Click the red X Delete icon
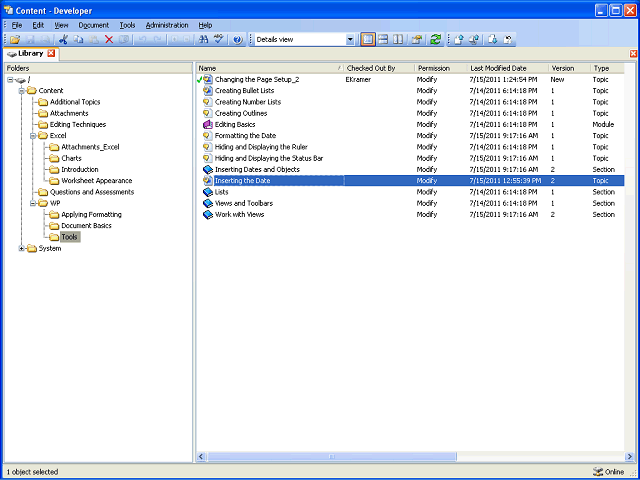The height and width of the screenshot is (480, 640). coord(109,40)
